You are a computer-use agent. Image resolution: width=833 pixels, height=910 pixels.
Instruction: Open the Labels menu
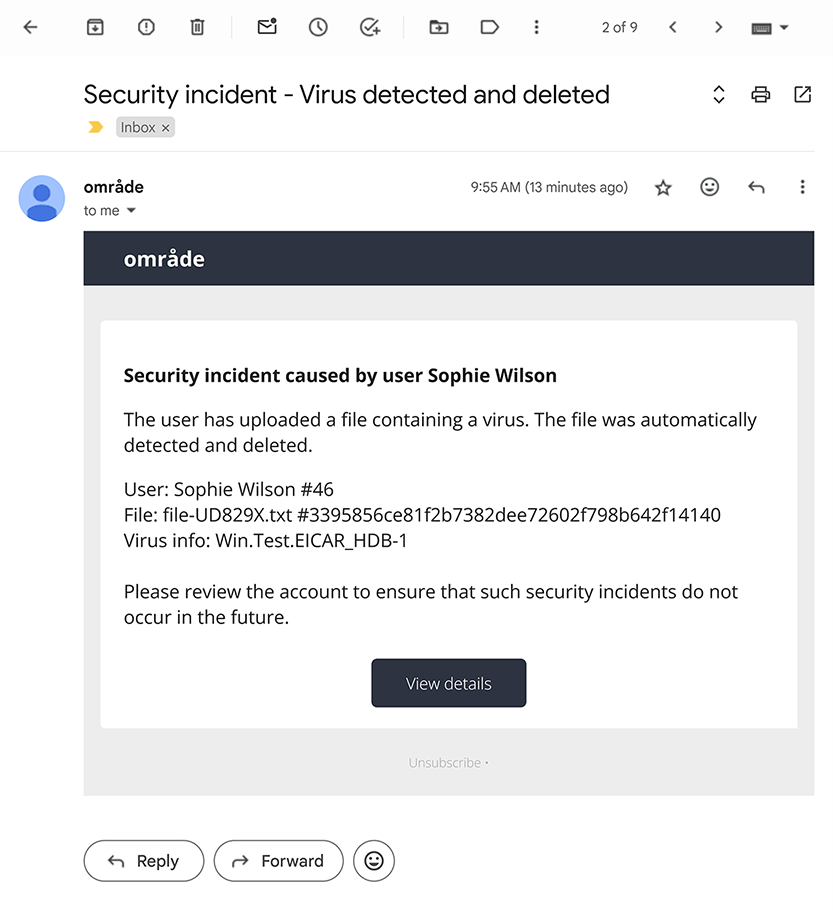coord(489,28)
